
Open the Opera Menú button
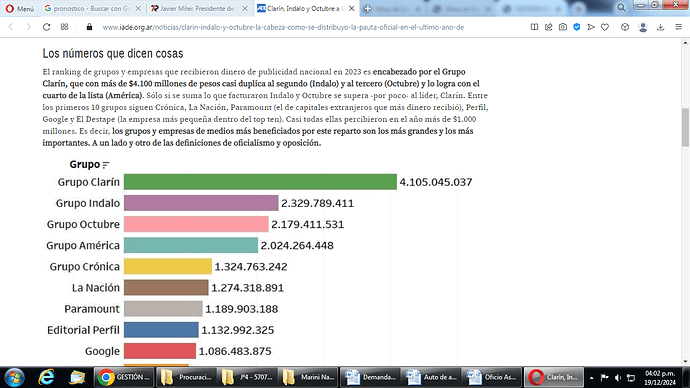tap(20, 8)
